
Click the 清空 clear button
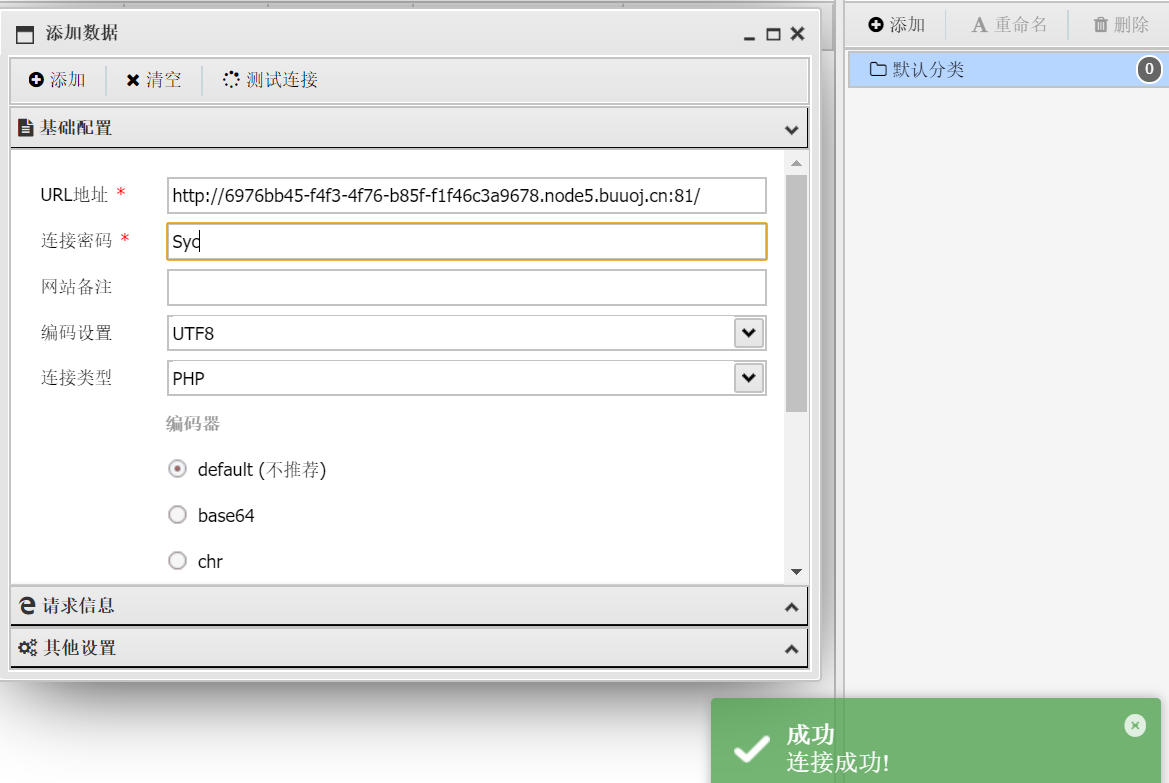point(154,80)
